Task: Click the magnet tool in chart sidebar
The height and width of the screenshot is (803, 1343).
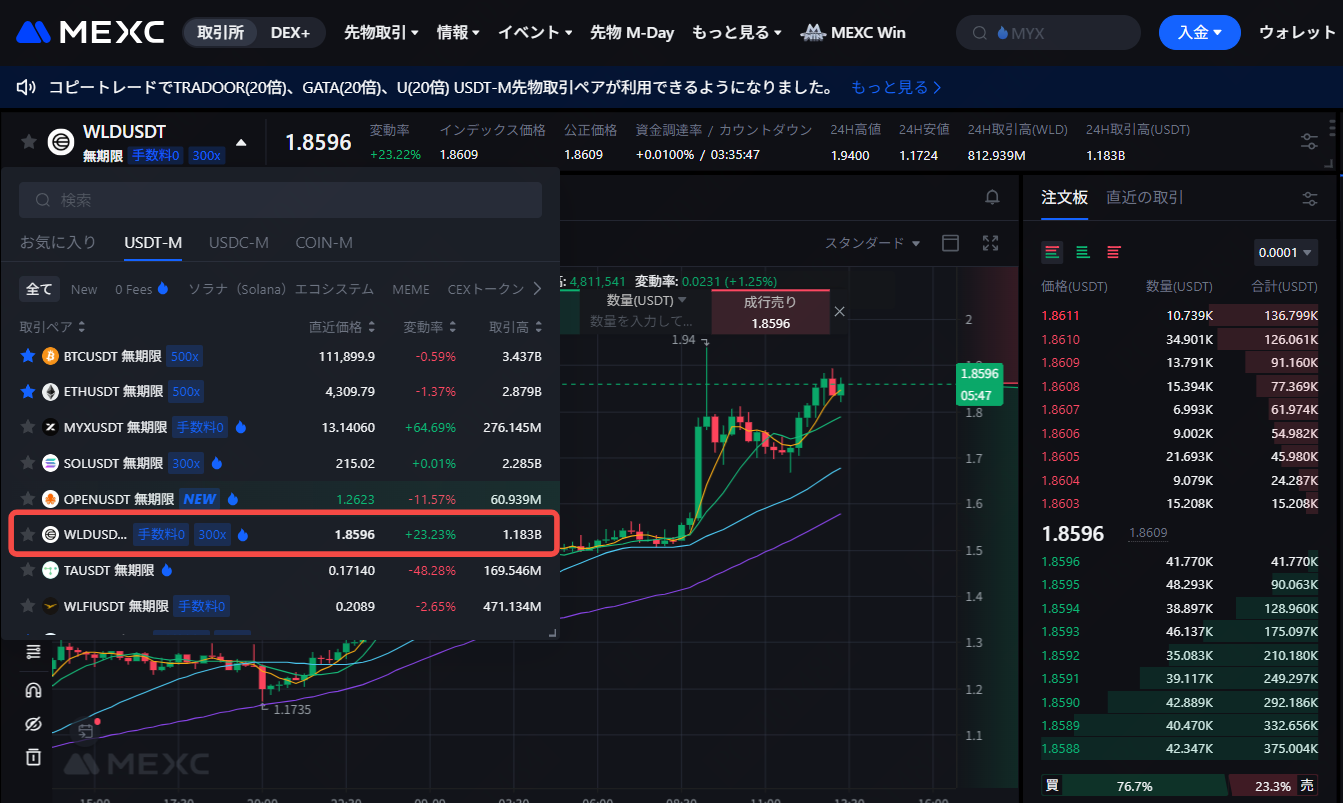Action: (33, 690)
